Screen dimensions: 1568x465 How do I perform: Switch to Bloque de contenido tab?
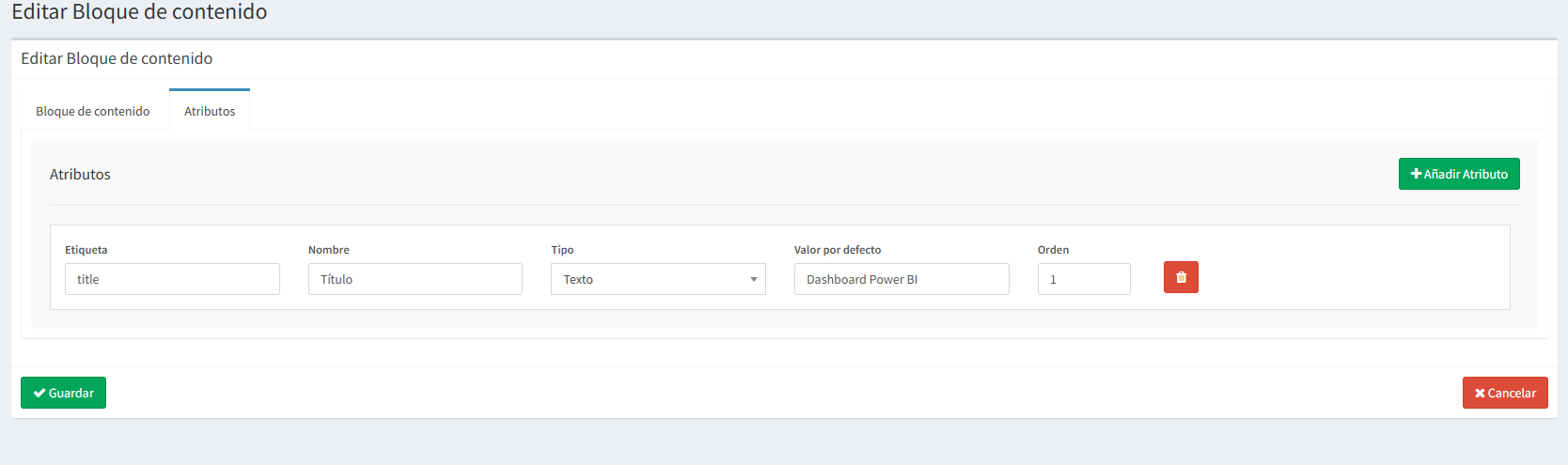[93, 111]
